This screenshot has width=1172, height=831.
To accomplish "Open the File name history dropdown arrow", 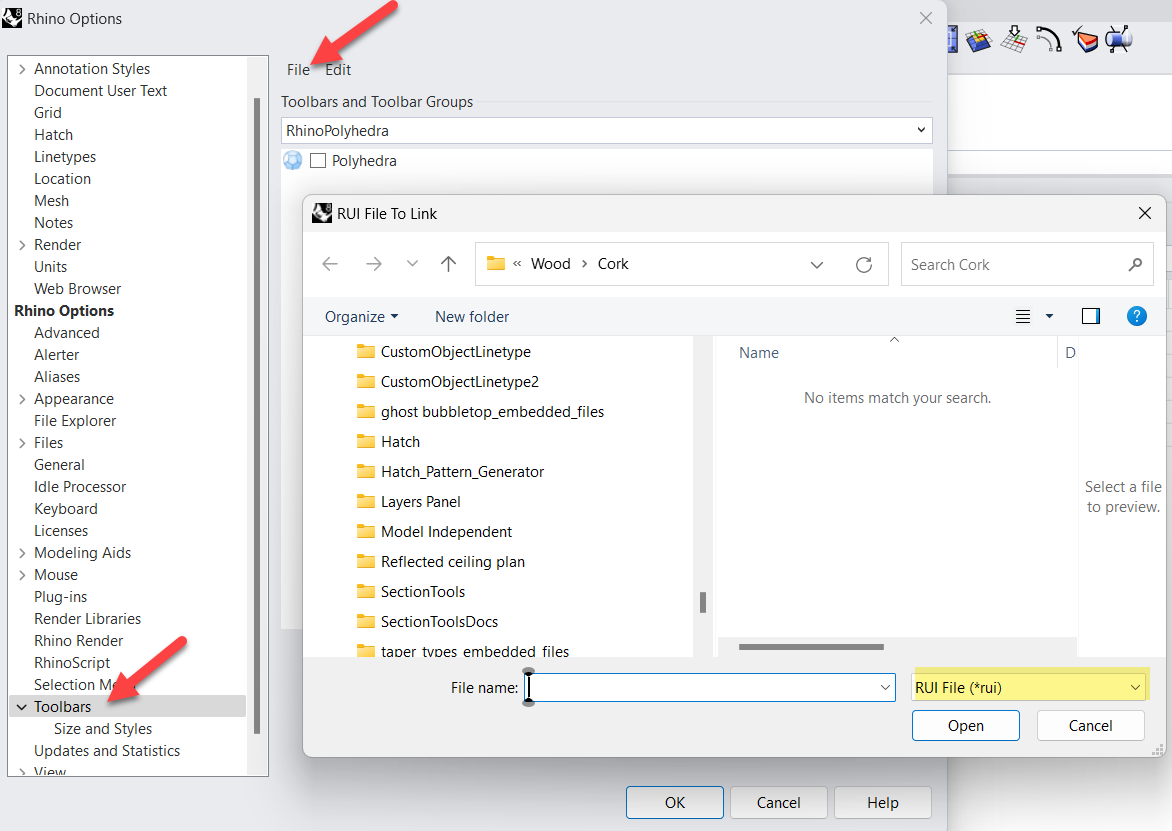I will coord(885,688).
